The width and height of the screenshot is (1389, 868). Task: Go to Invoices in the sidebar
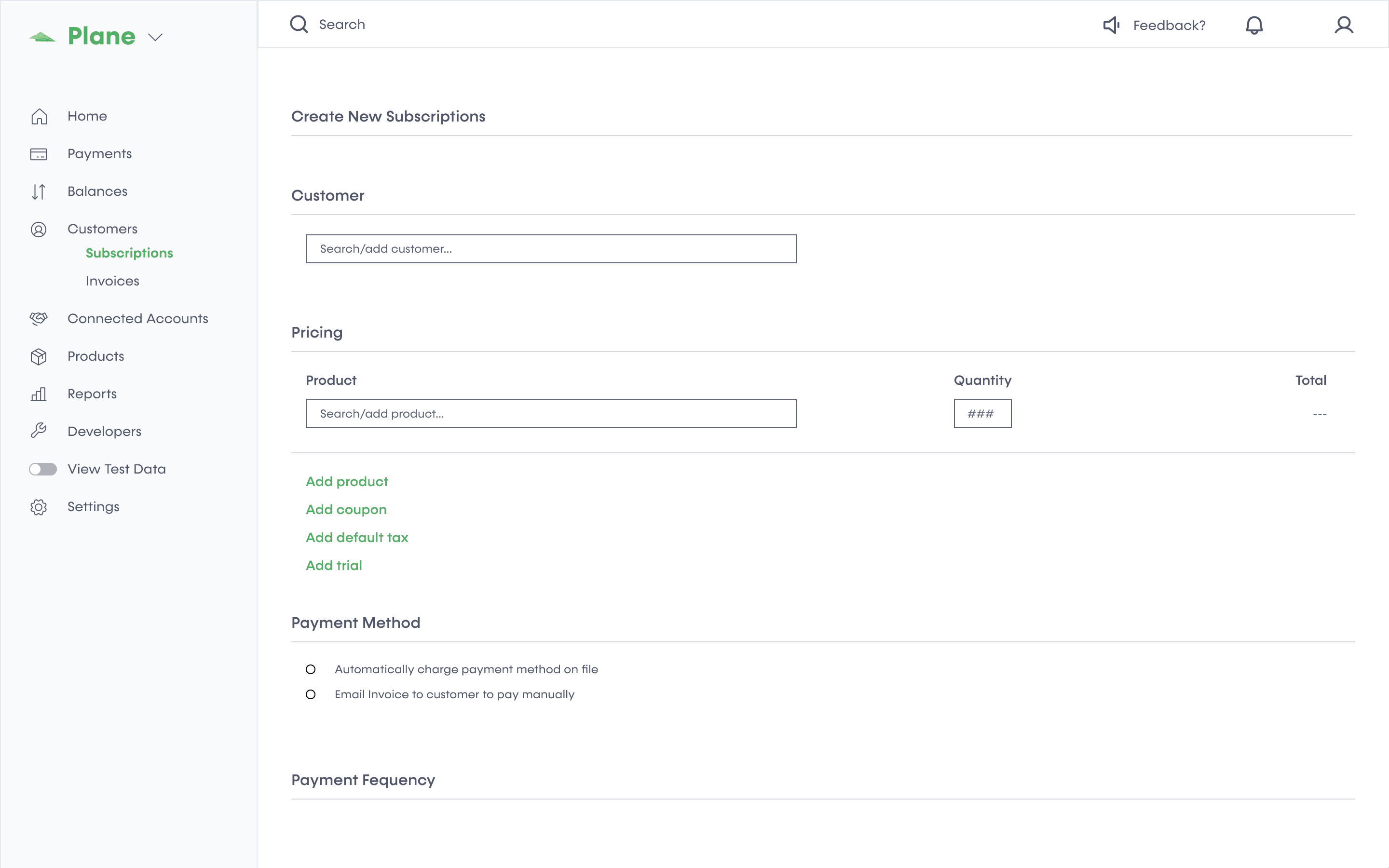click(x=112, y=281)
